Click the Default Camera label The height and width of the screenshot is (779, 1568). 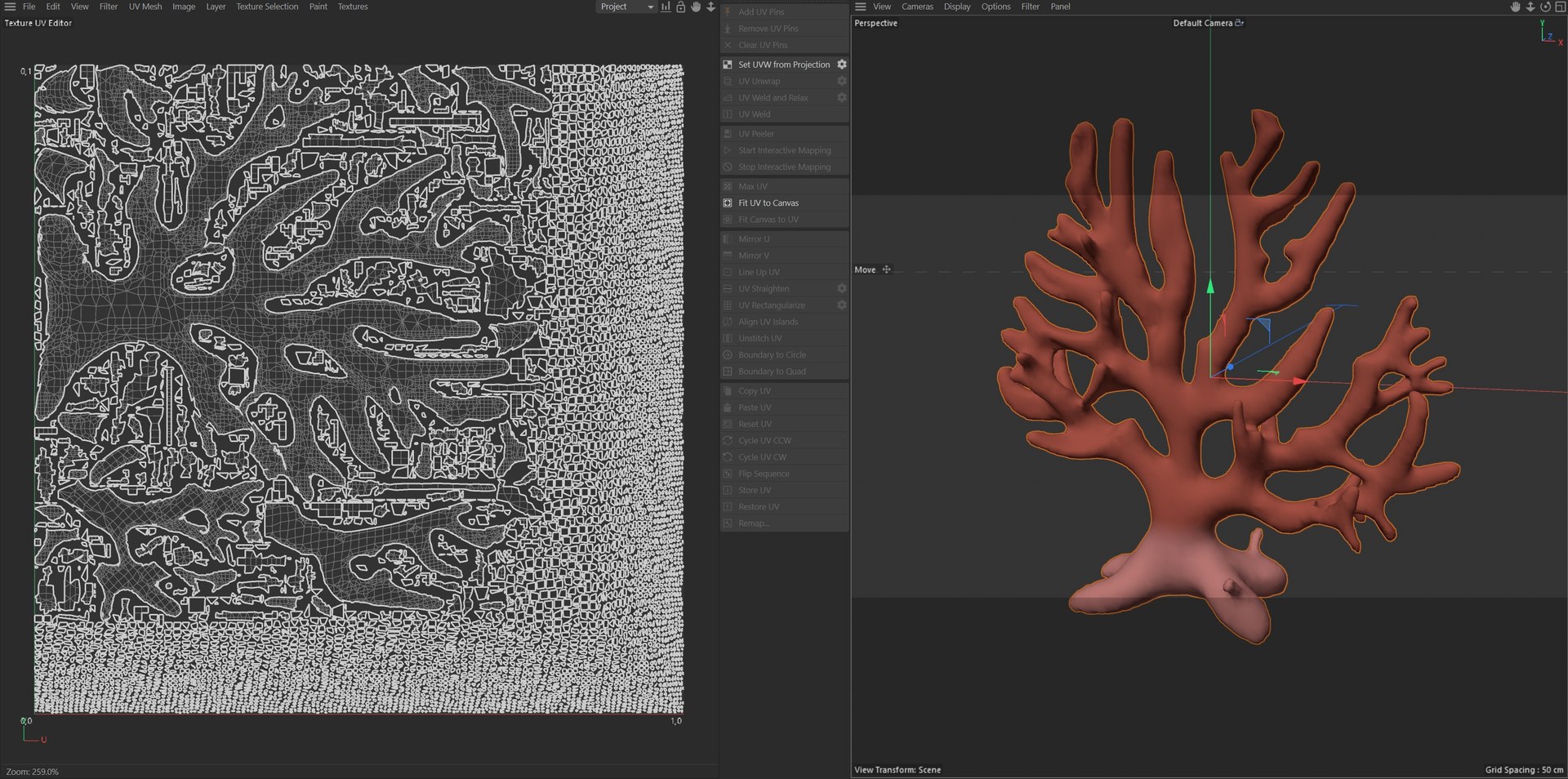(x=1202, y=23)
